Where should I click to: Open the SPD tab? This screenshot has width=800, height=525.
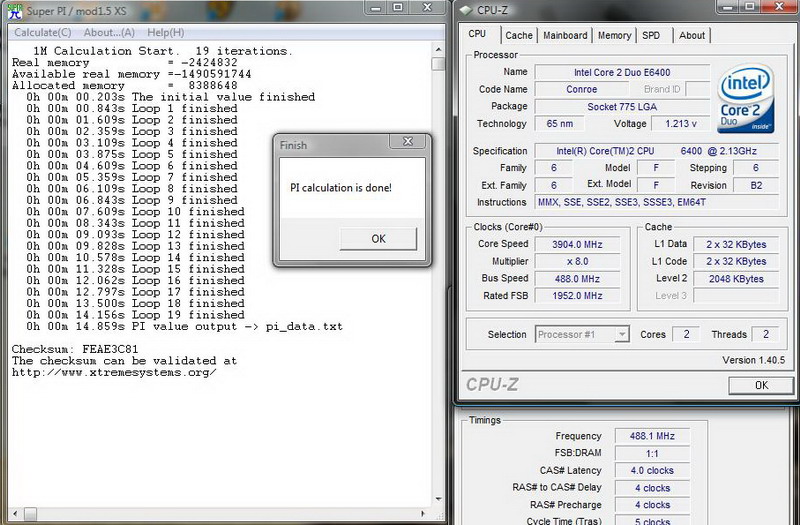coord(651,35)
